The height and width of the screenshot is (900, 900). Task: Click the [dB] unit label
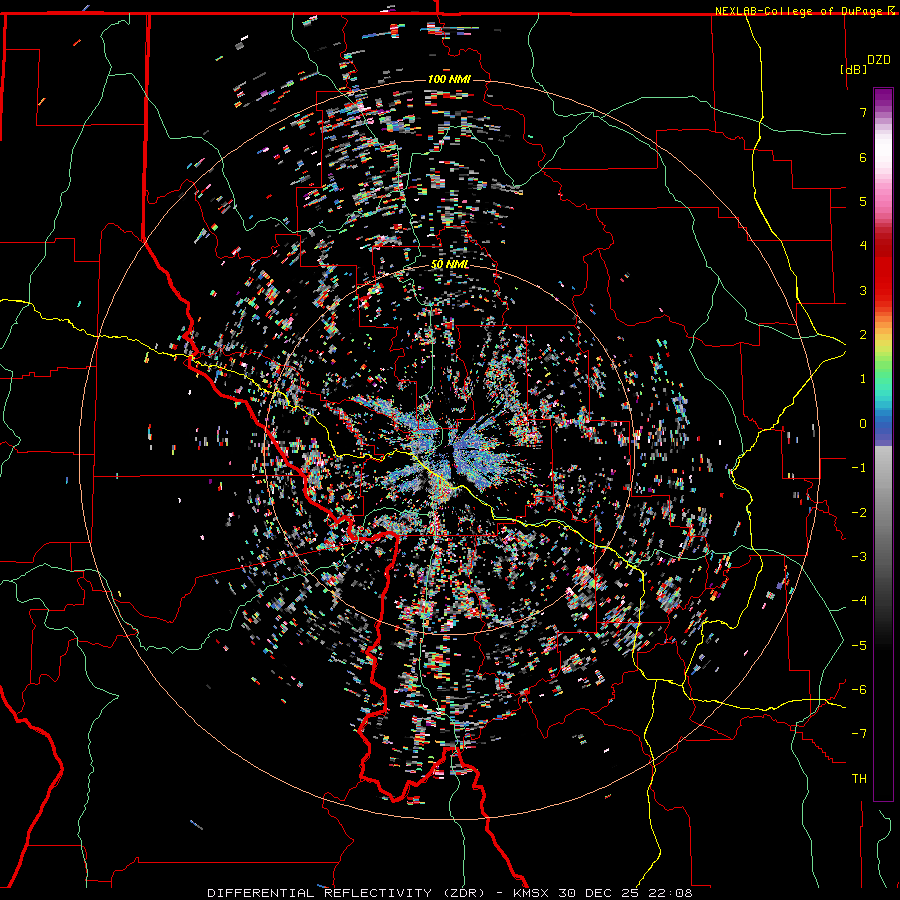pyautogui.click(x=854, y=69)
